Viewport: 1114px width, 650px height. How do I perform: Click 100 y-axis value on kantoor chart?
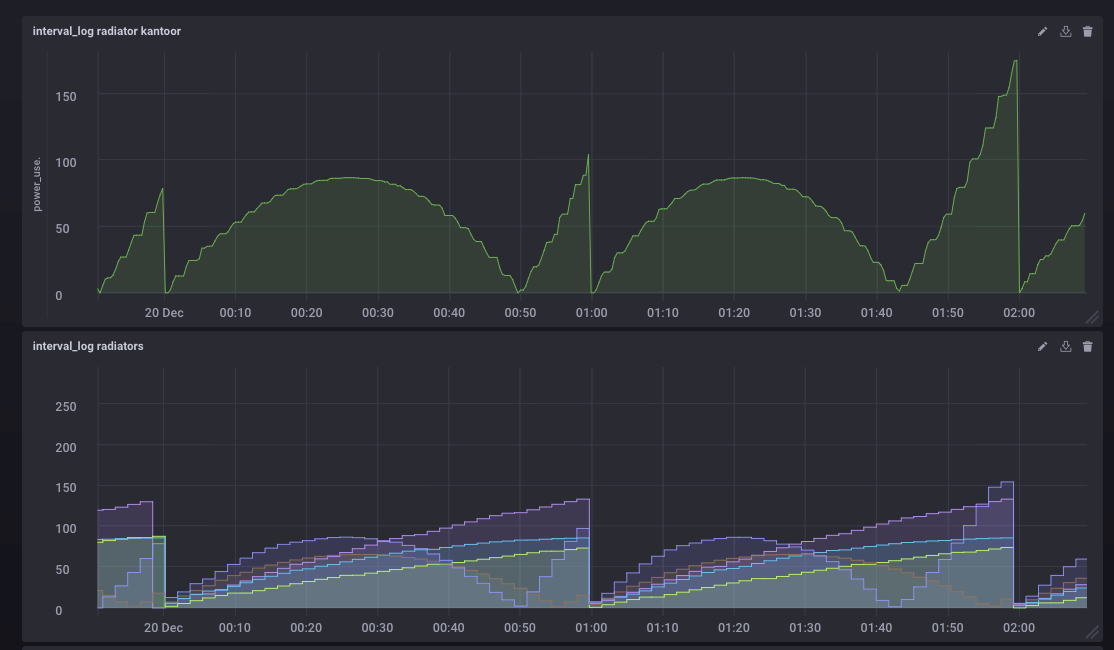(x=66, y=163)
